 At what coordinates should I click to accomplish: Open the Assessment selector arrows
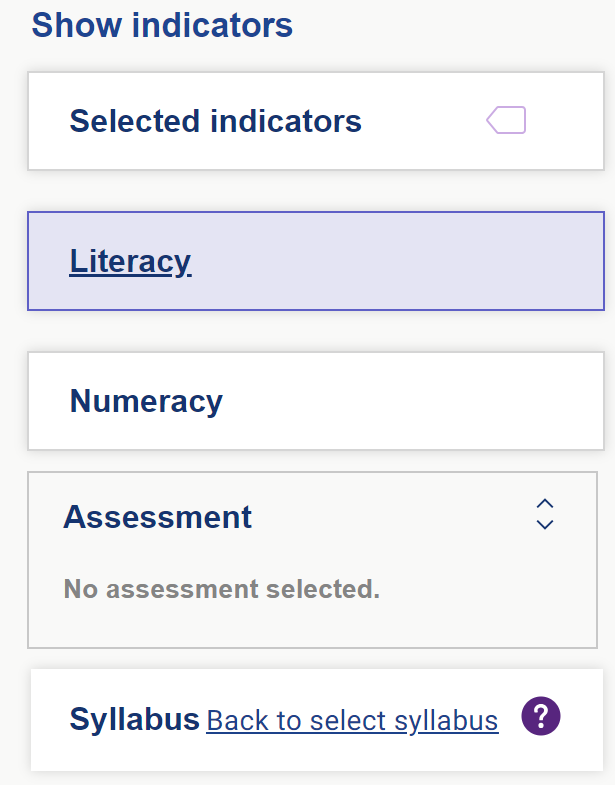[545, 514]
